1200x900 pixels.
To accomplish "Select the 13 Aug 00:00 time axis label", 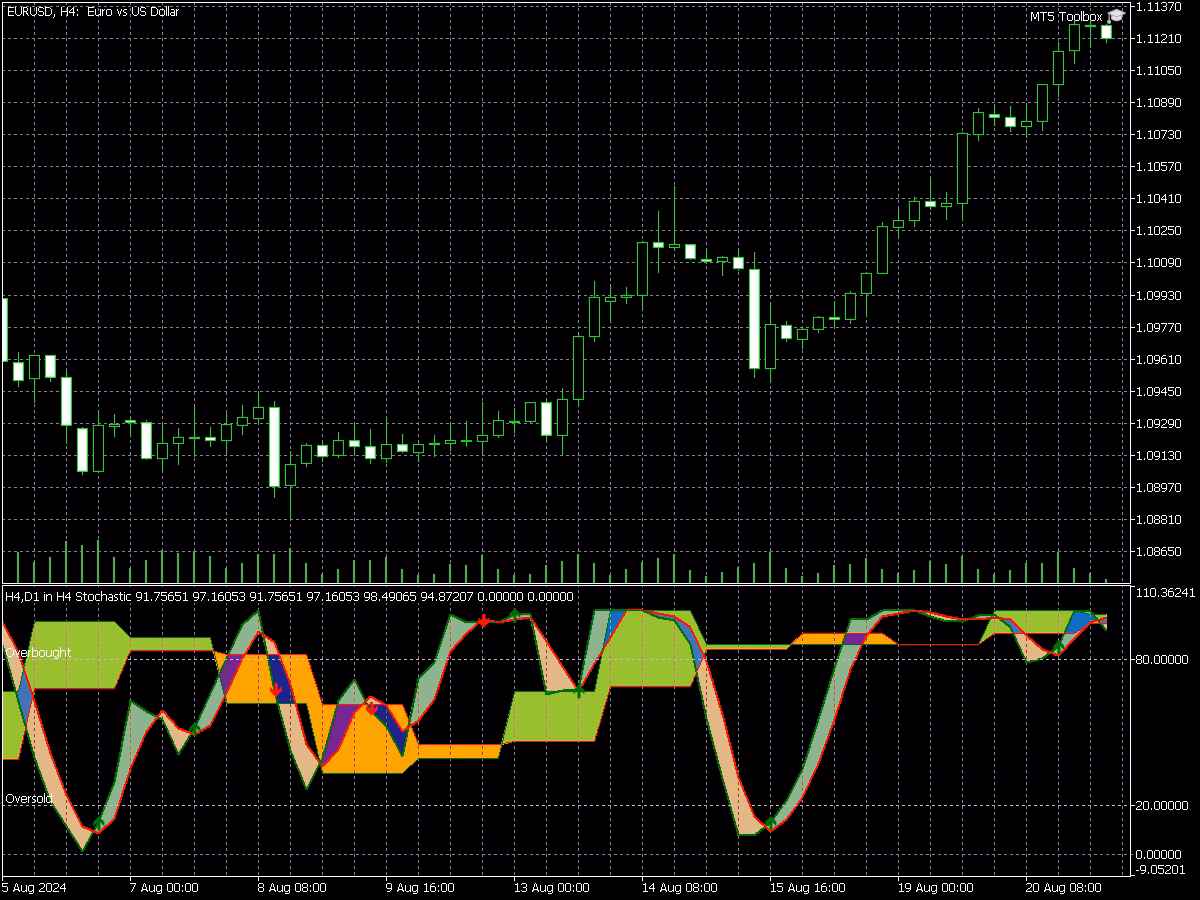I will [x=553, y=887].
